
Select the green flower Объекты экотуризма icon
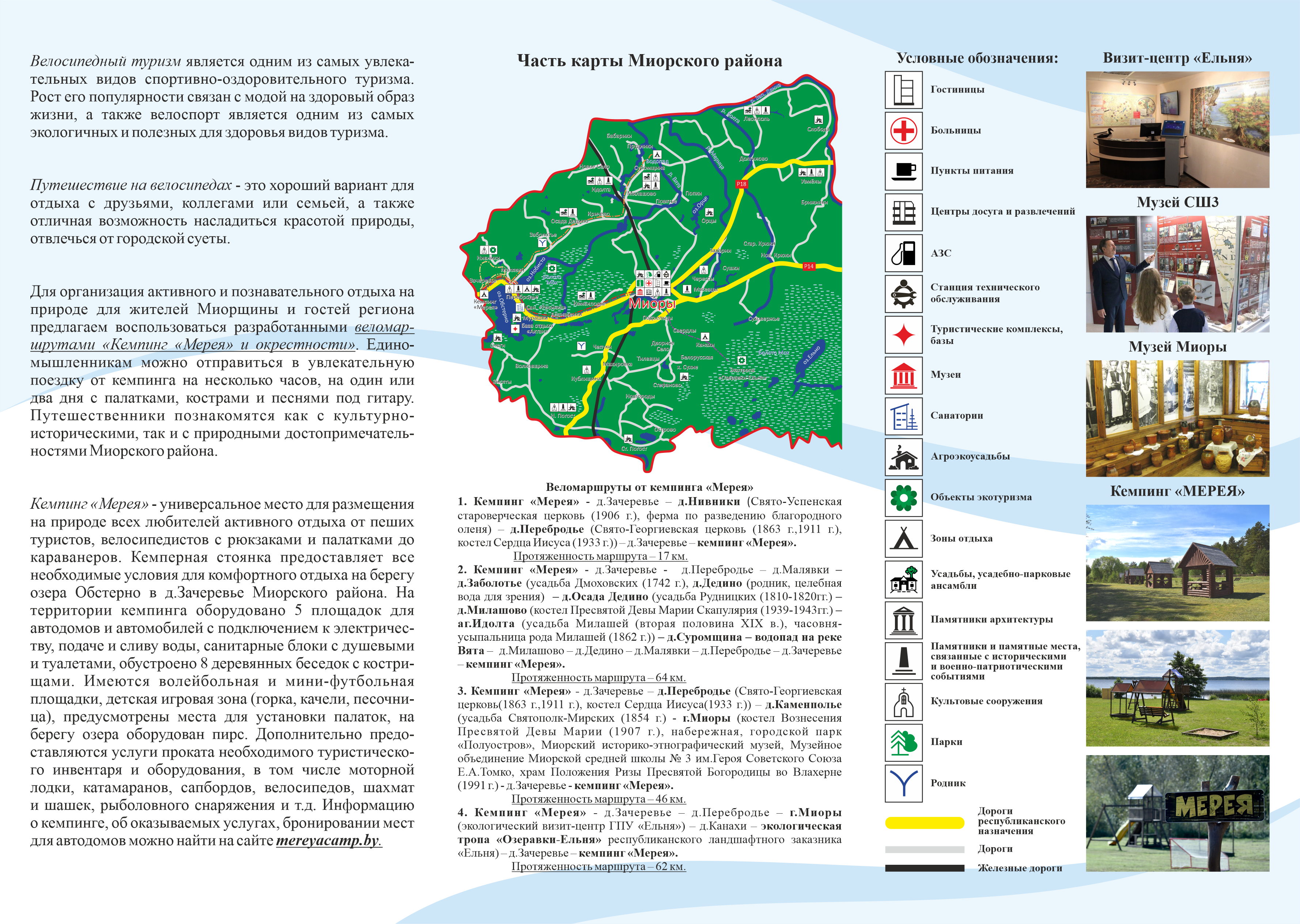click(903, 498)
